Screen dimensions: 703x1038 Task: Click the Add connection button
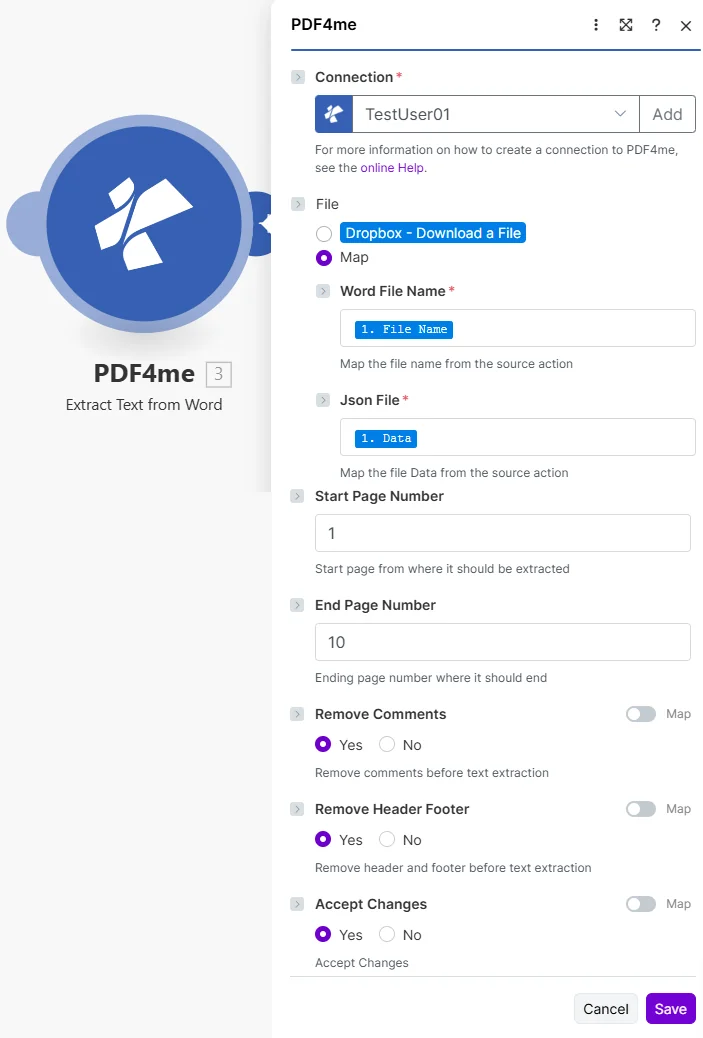pyautogui.click(x=667, y=115)
